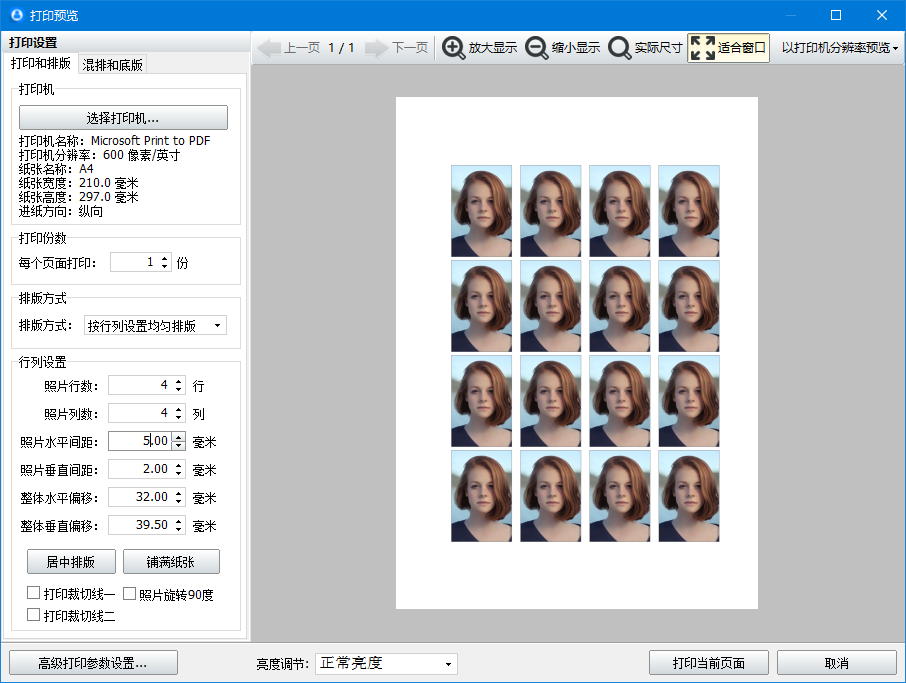Image resolution: width=906 pixels, height=683 pixels.
Task: Click the bottom-right photo in preview
Action: [689, 496]
